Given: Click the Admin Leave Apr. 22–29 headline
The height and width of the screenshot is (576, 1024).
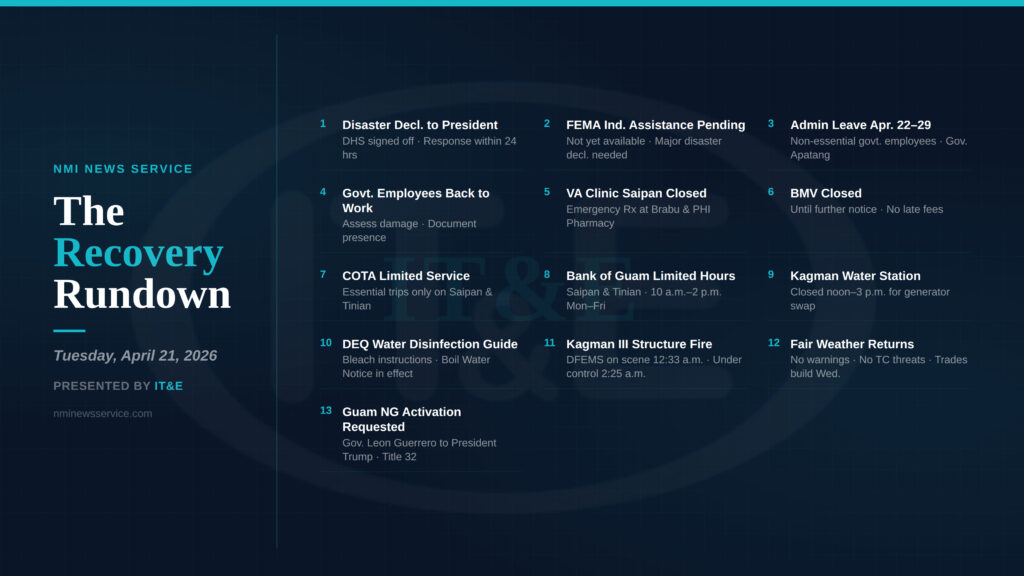Looking at the screenshot, I should click(x=860, y=125).
